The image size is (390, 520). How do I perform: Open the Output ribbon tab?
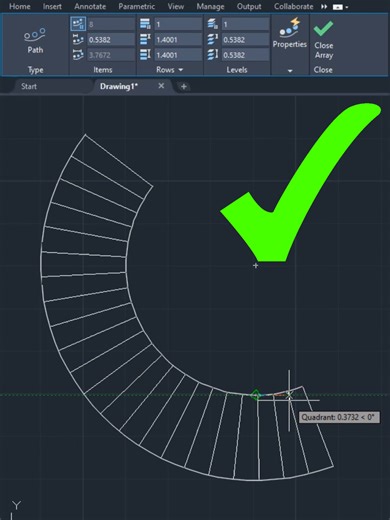coord(249,6)
